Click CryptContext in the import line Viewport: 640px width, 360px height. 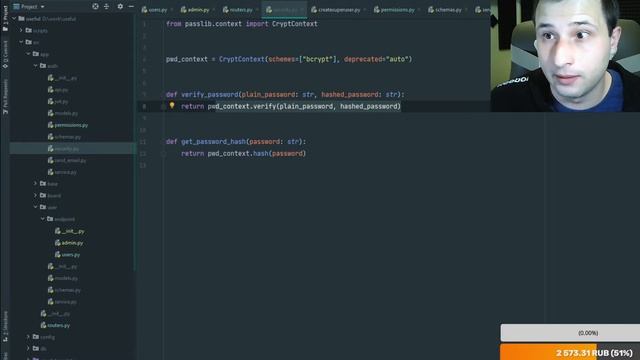click(294, 24)
